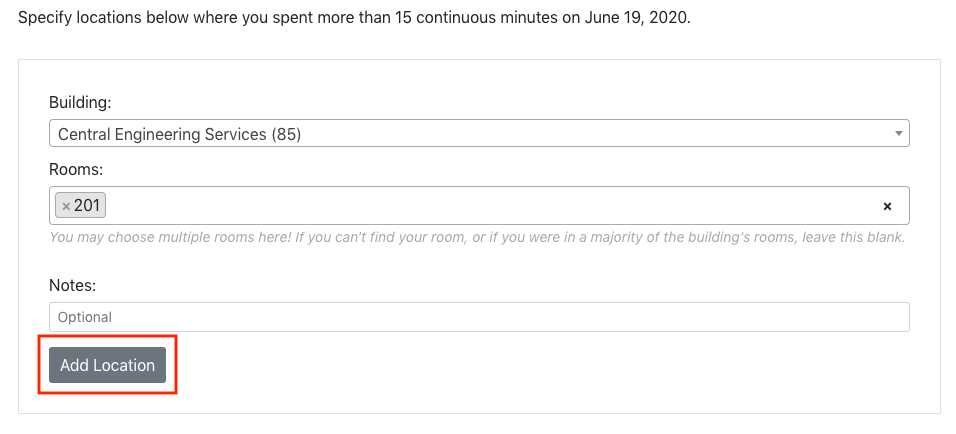The height and width of the screenshot is (434, 956).
Task: Select the 201 room tag
Action: click(x=80, y=205)
